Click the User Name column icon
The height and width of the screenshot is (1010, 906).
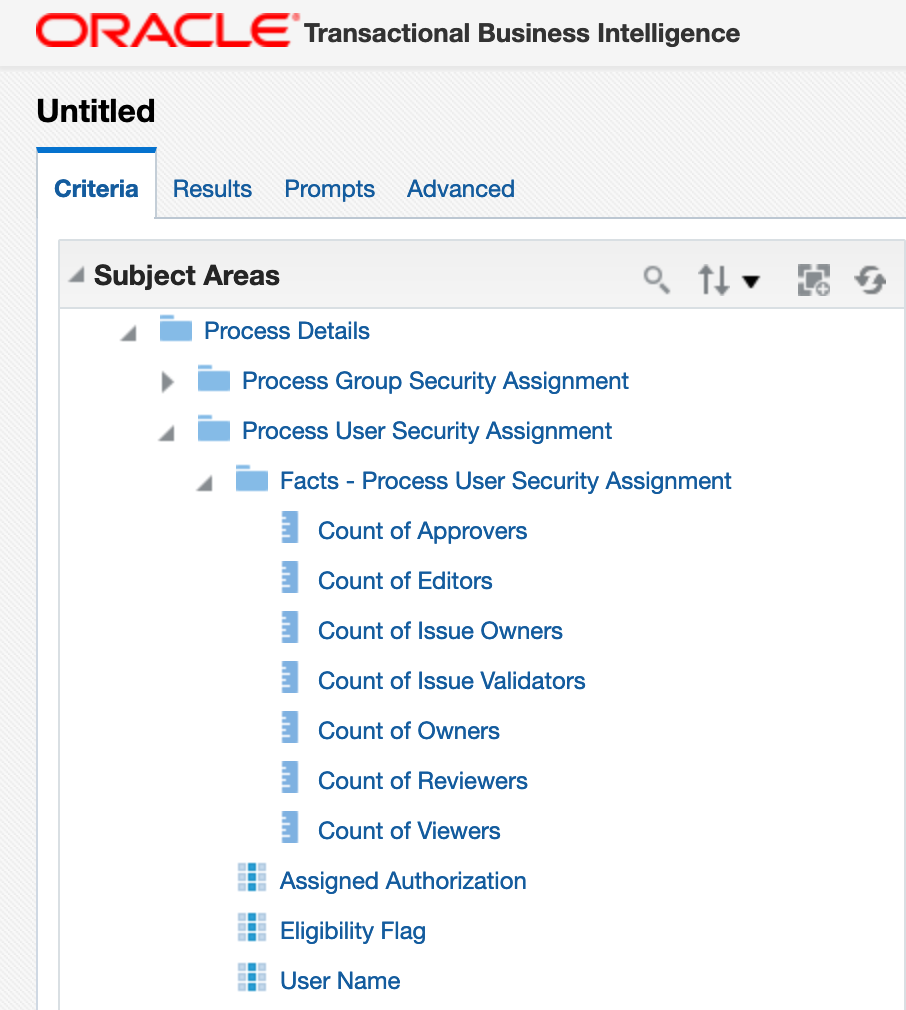252,978
